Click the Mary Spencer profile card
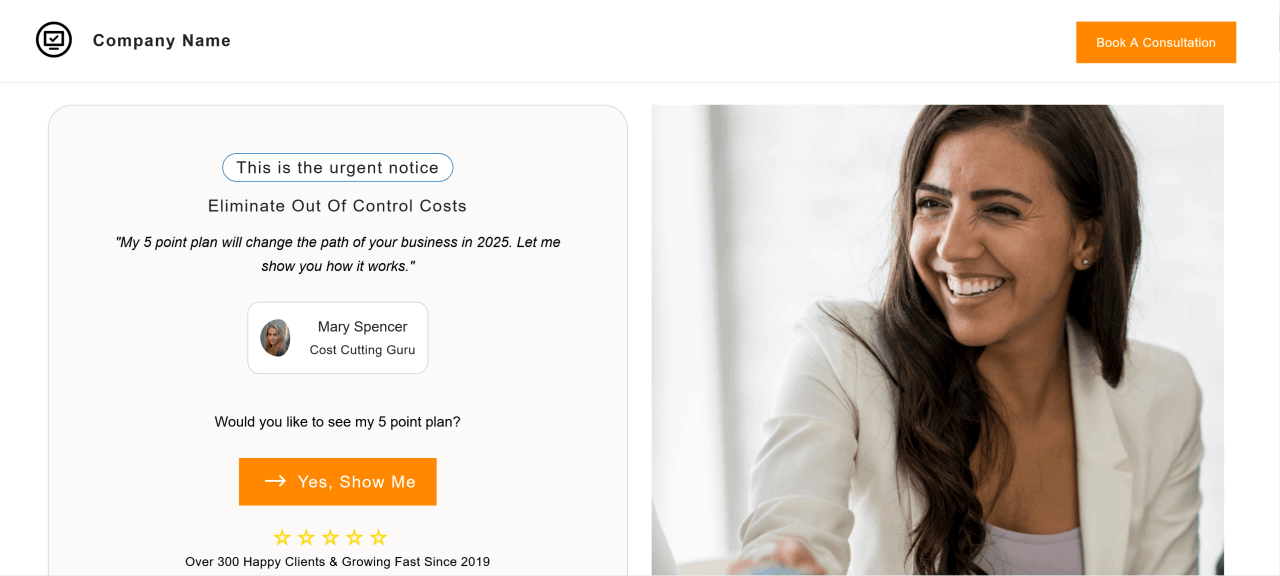1280x576 pixels. click(338, 338)
